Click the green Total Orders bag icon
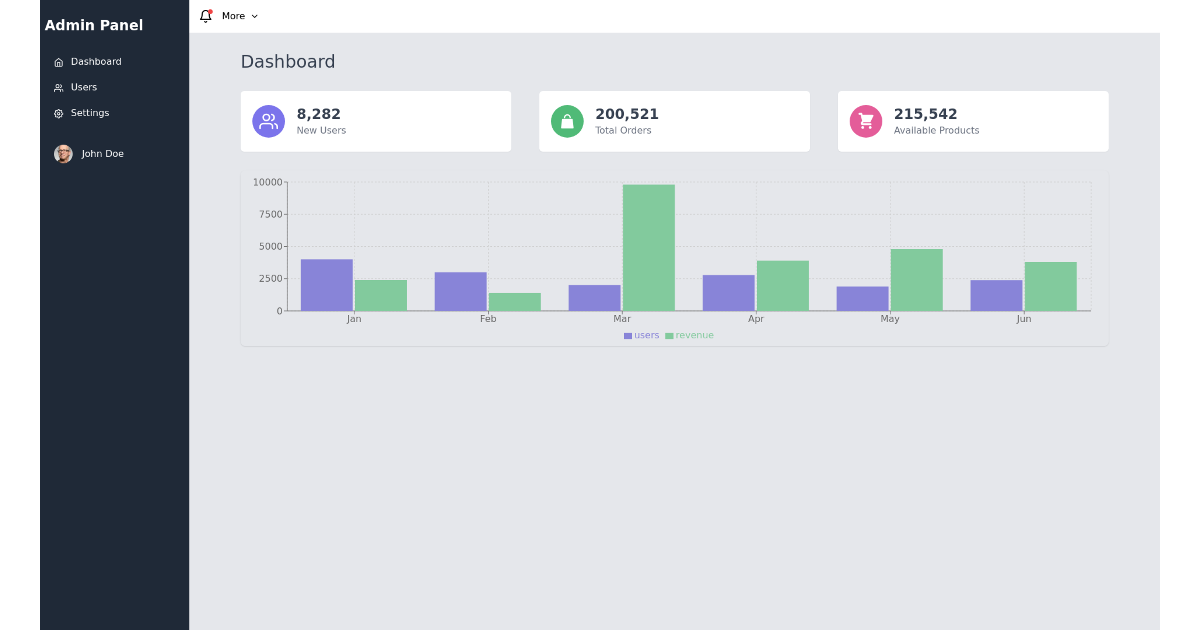Image resolution: width=1200 pixels, height=630 pixels. coord(566,121)
